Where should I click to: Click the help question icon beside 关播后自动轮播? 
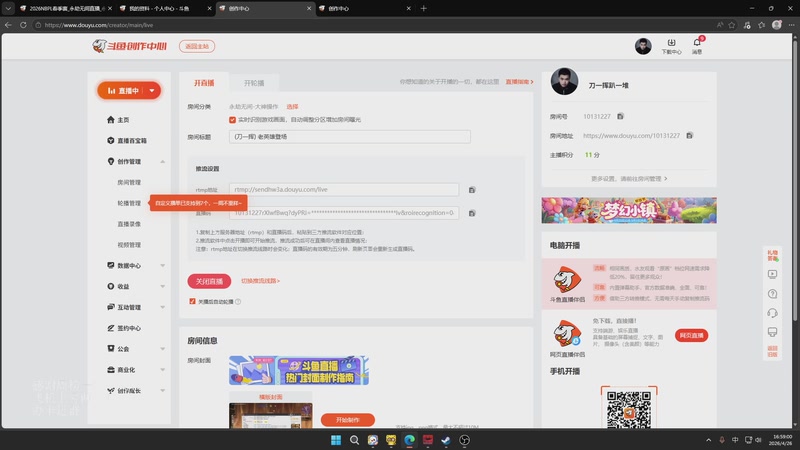[x=238, y=302]
